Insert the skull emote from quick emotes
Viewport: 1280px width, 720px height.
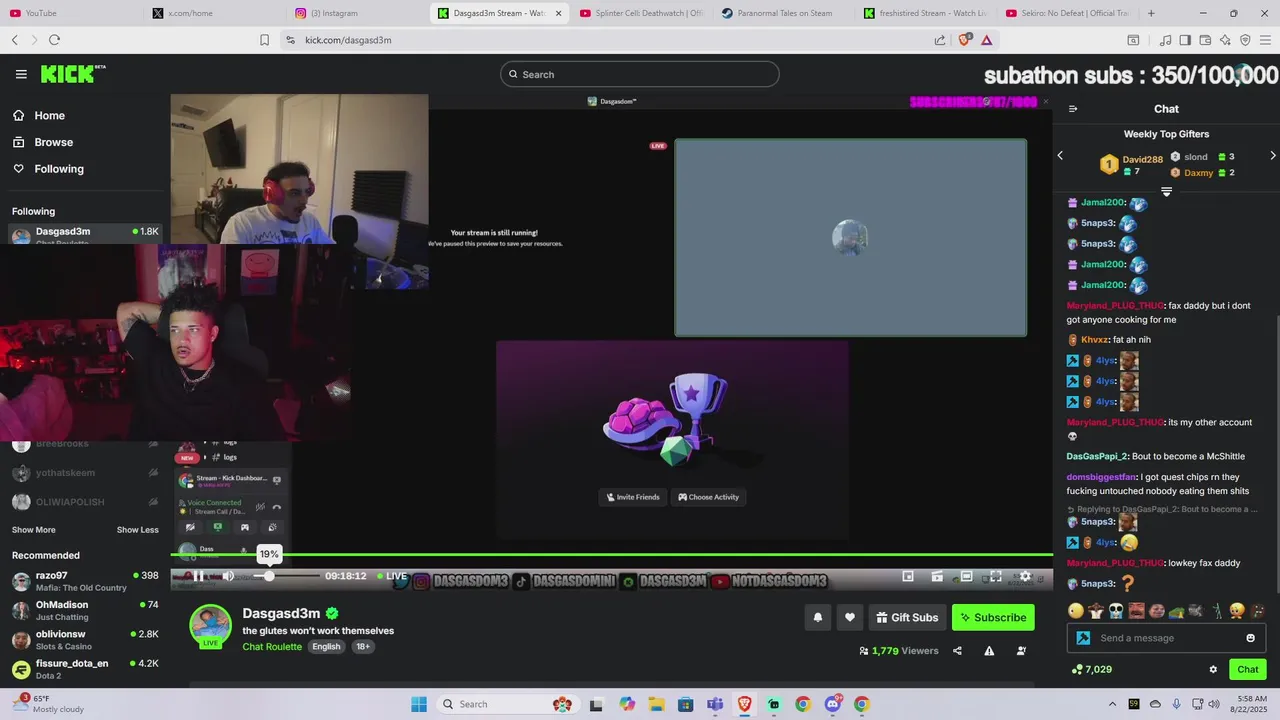1115,611
